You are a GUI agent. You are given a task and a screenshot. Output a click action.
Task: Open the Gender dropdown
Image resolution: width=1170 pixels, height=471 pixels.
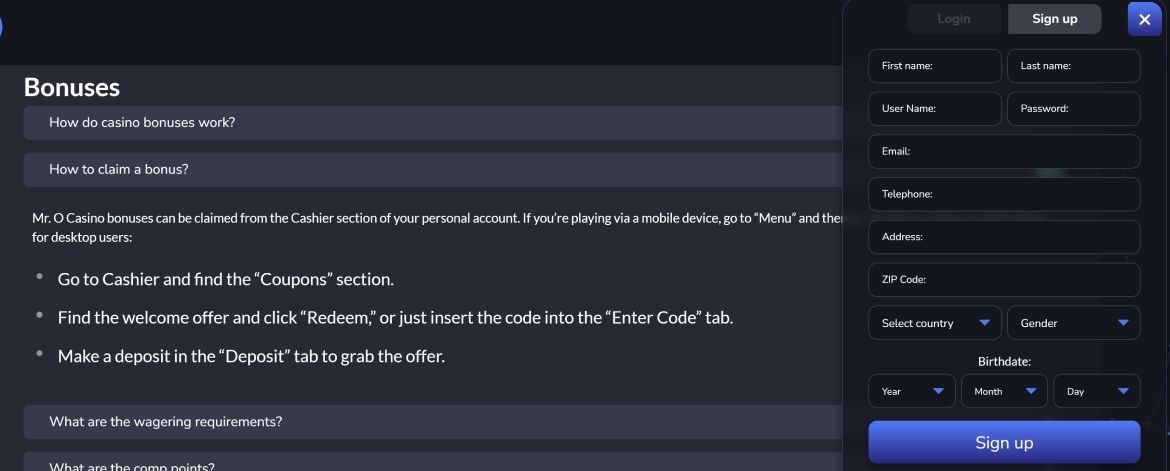tap(1073, 323)
